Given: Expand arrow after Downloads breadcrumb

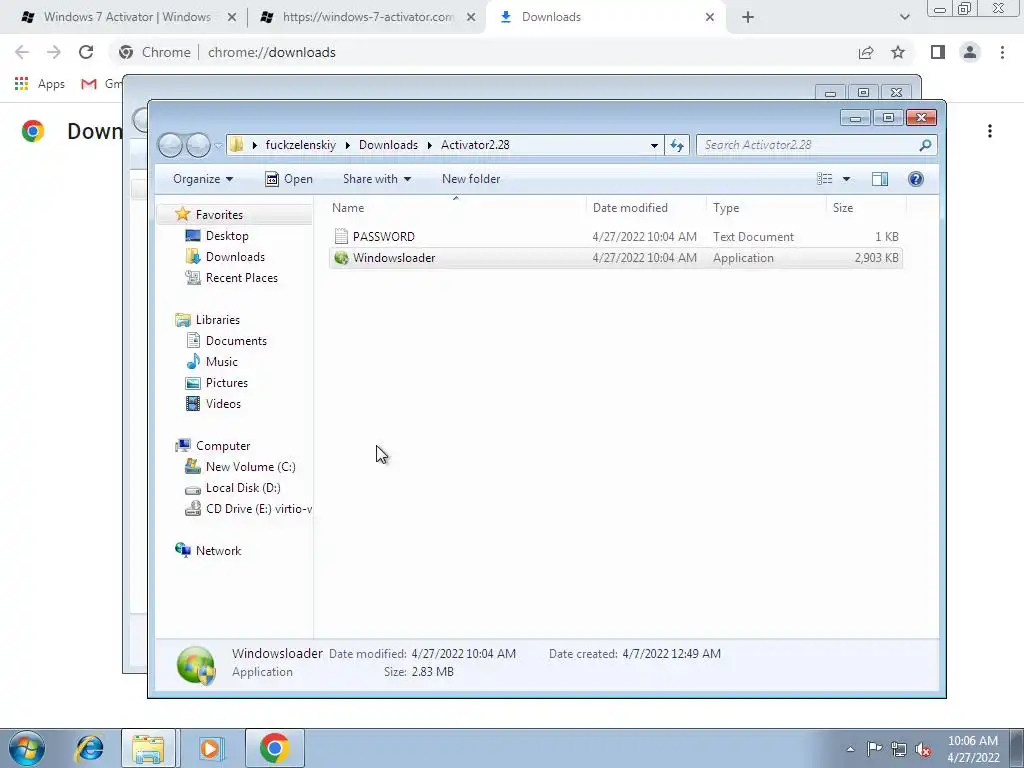Looking at the screenshot, I should (430, 145).
